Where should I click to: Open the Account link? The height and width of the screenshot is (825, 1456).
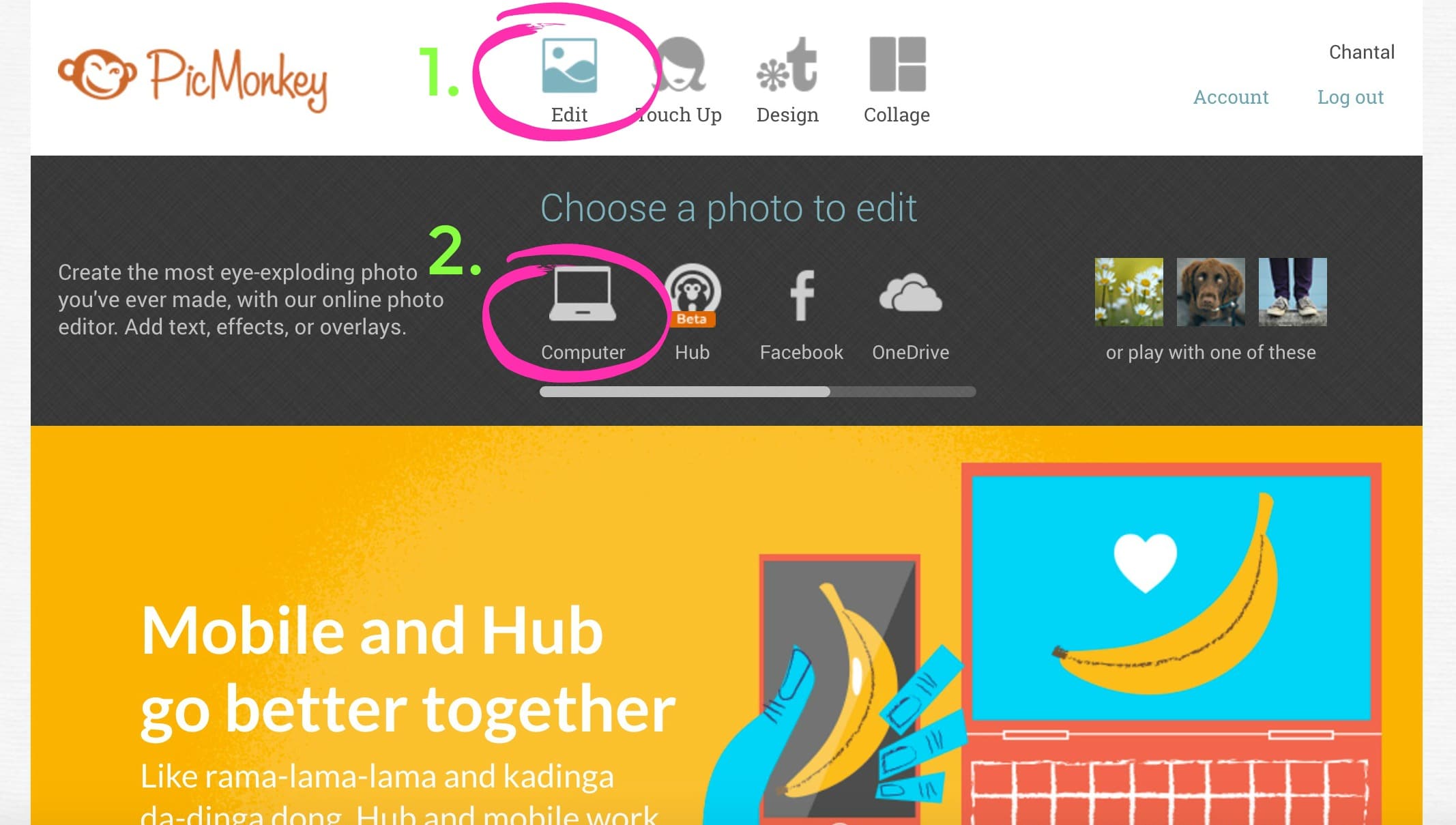point(1231,97)
